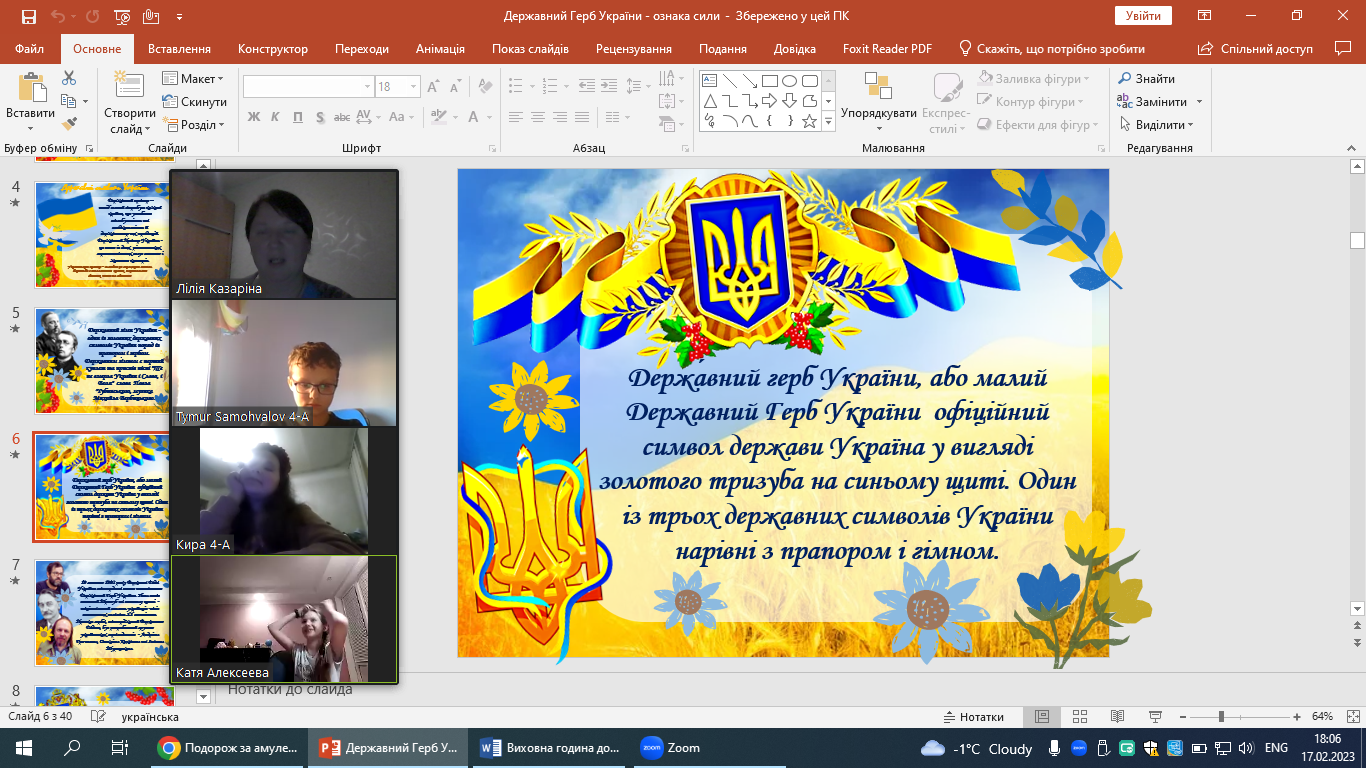
Task: Toggle italic formatting К
Action: click(275, 117)
